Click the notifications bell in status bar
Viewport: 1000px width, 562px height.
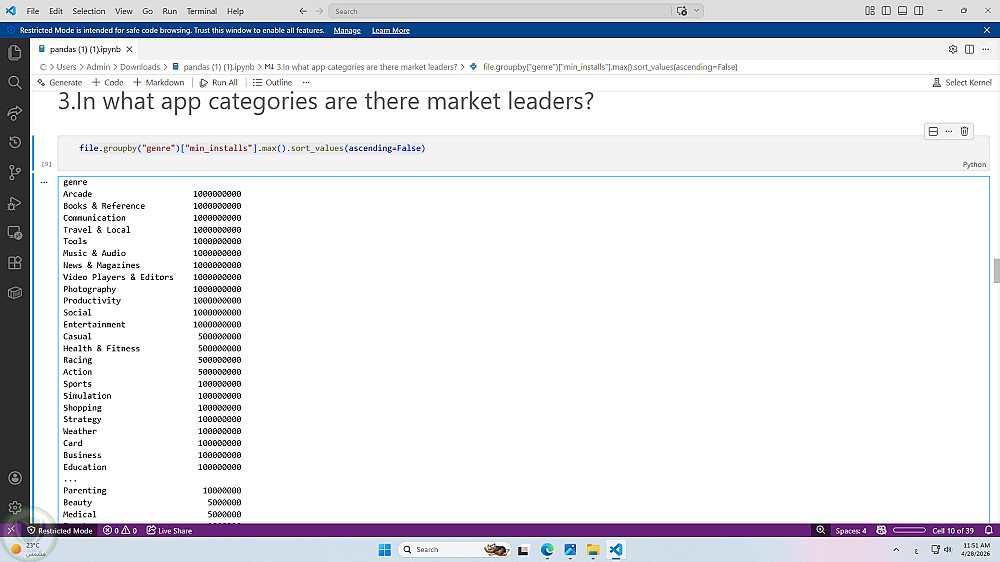pos(989,530)
